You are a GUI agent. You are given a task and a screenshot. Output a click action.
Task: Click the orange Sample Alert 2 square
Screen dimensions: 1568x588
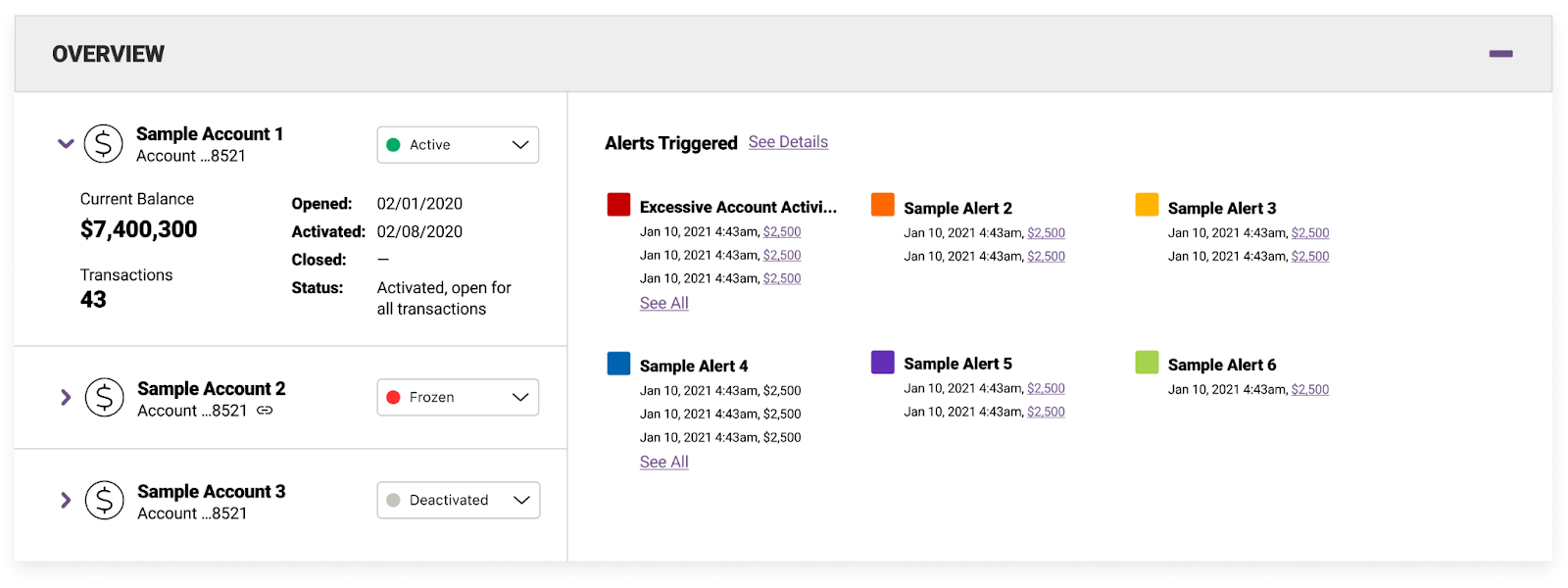pyautogui.click(x=883, y=205)
